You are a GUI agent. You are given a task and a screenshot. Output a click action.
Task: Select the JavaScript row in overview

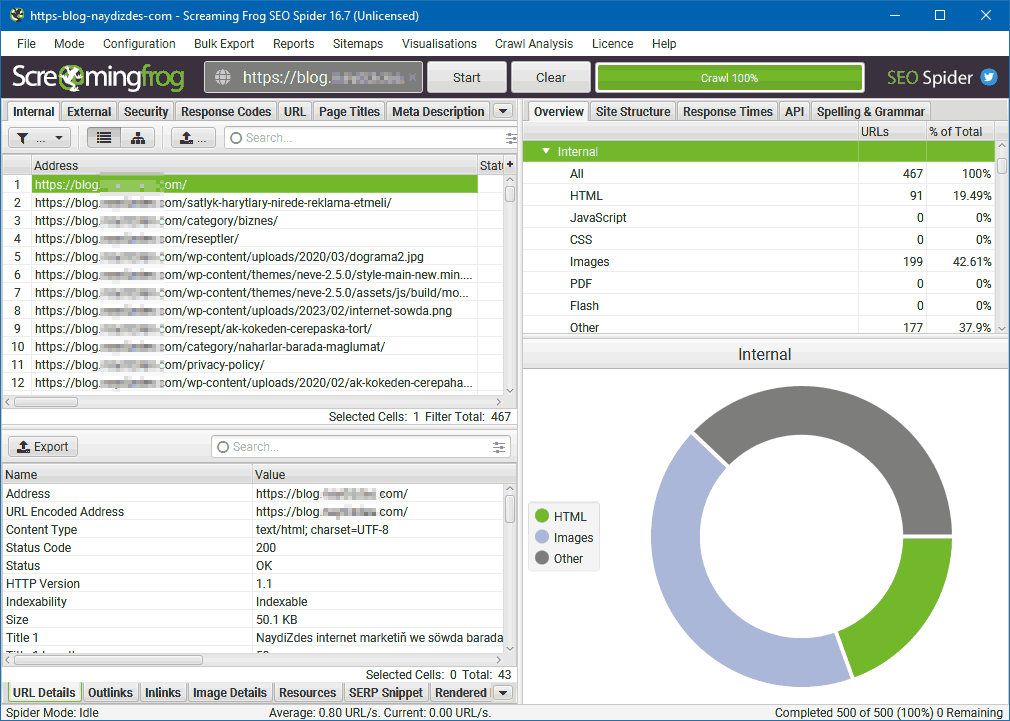point(758,218)
